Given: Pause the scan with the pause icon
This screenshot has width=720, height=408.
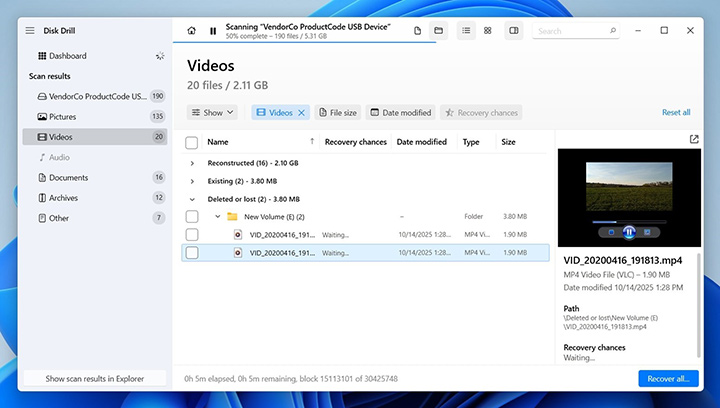Looking at the screenshot, I should [213, 31].
